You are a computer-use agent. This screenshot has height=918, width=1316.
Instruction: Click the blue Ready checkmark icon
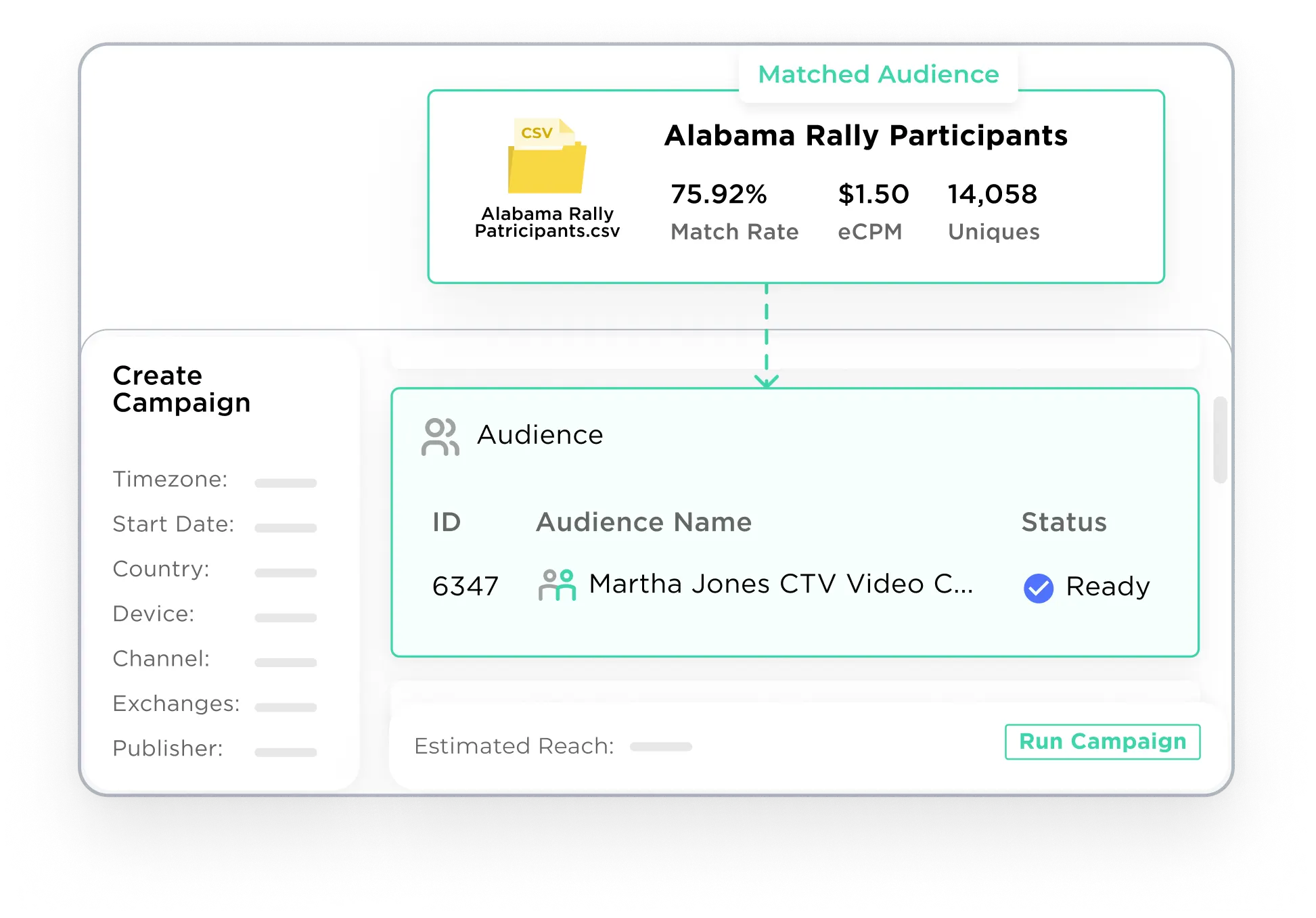(1039, 588)
